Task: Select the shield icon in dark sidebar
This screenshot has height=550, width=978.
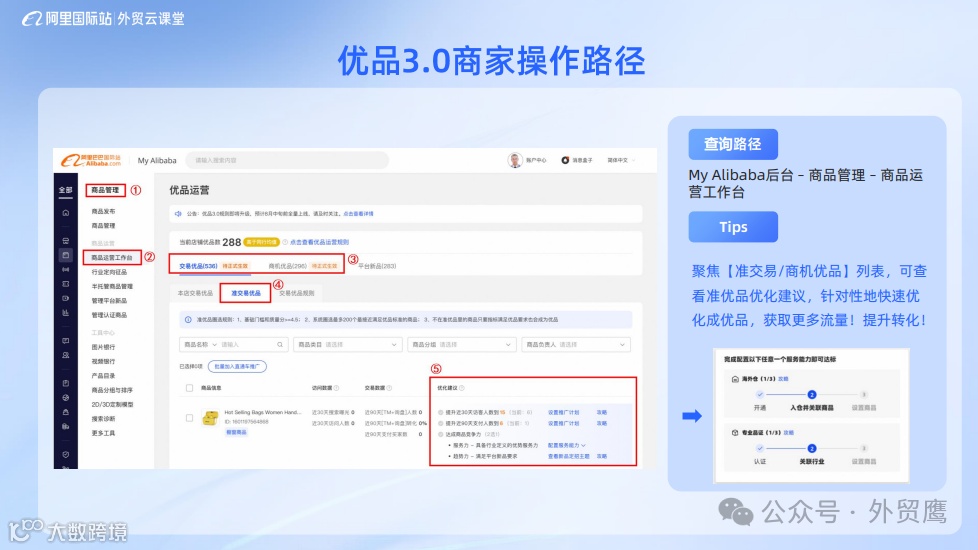Action: click(65, 455)
